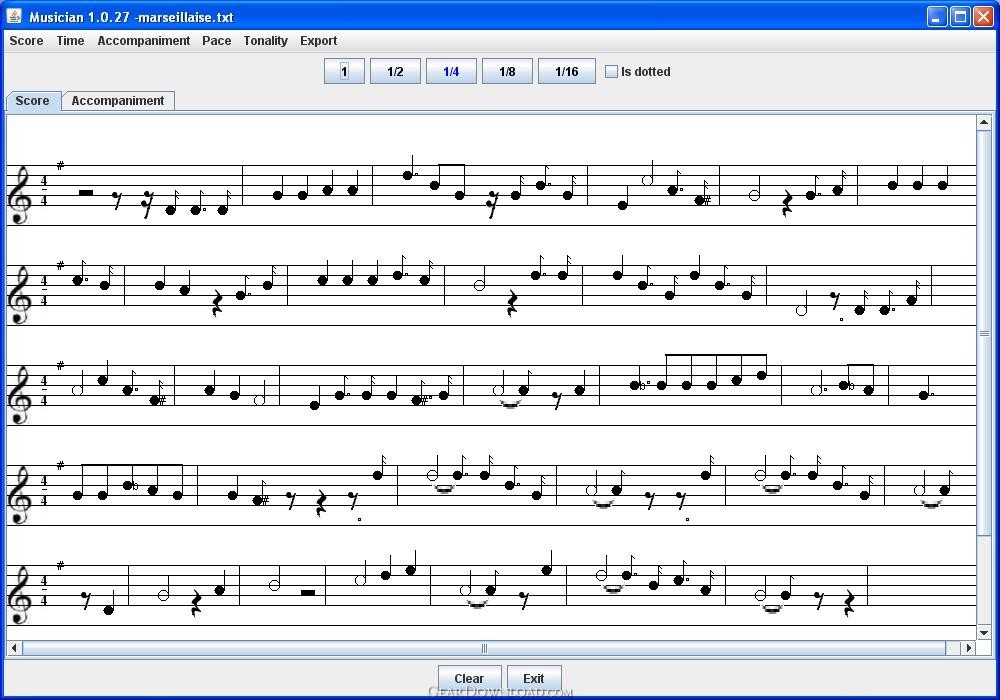Click the Exit button
The height and width of the screenshot is (700, 1000).
coord(534,678)
